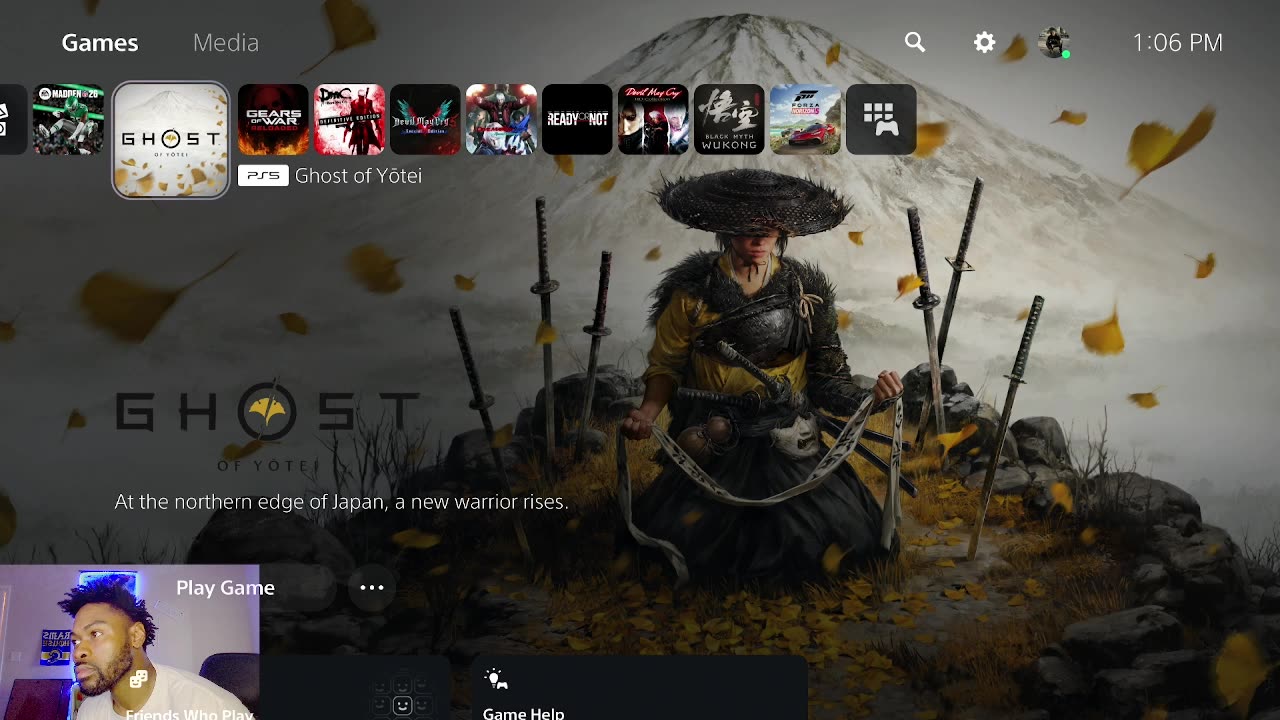Select the Forza Horizon 5 tile
This screenshot has height=720, width=1280.
pos(806,120)
